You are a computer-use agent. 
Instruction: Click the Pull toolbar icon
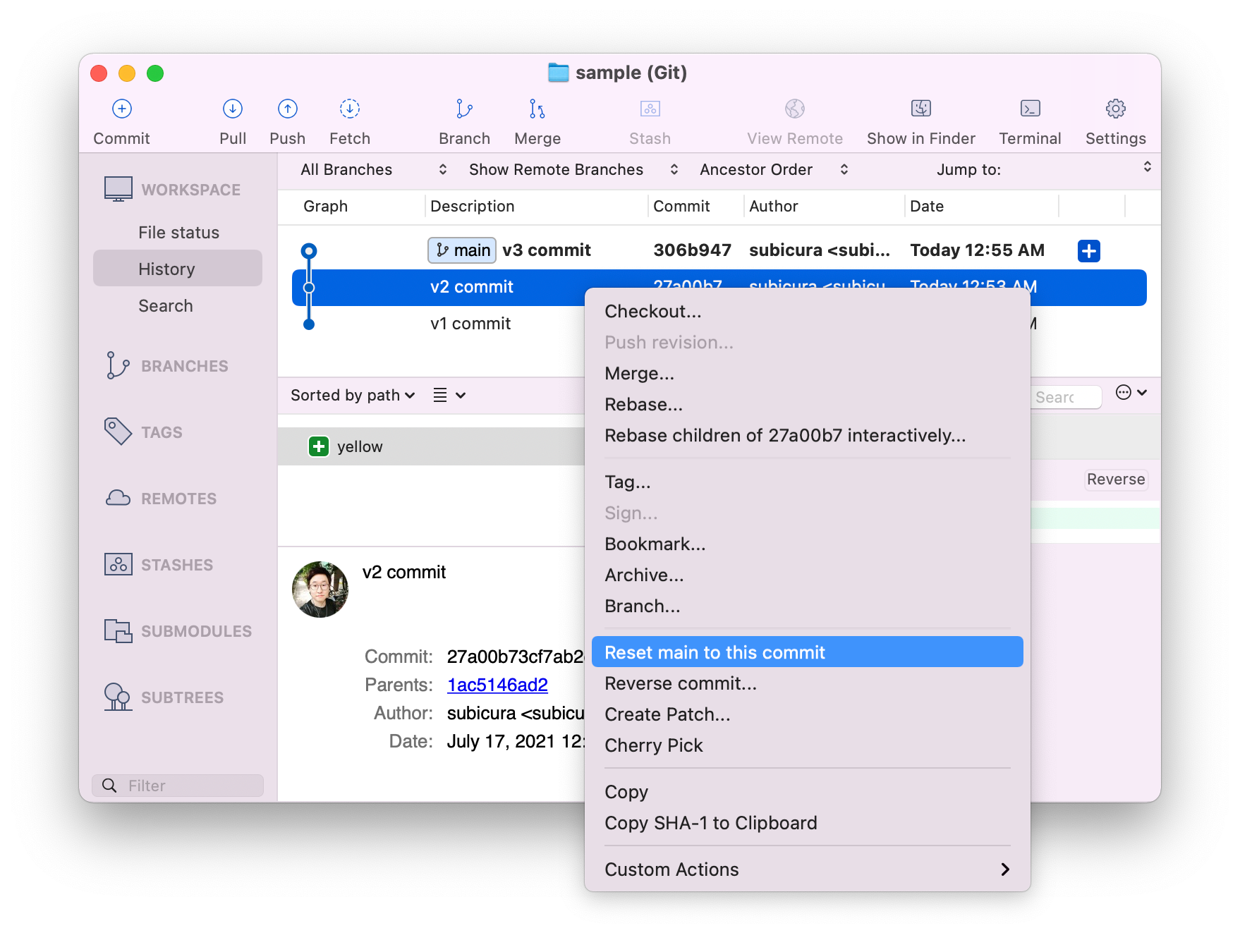coord(233,109)
